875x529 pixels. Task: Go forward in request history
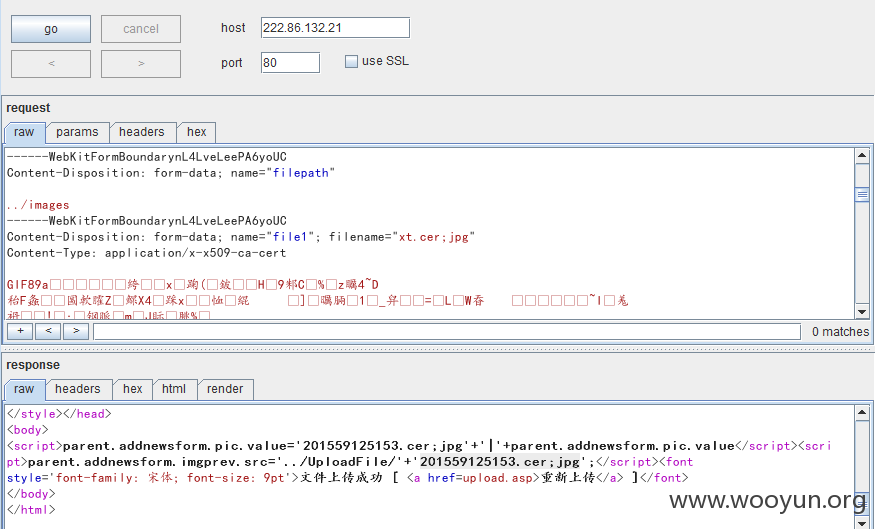coord(141,64)
